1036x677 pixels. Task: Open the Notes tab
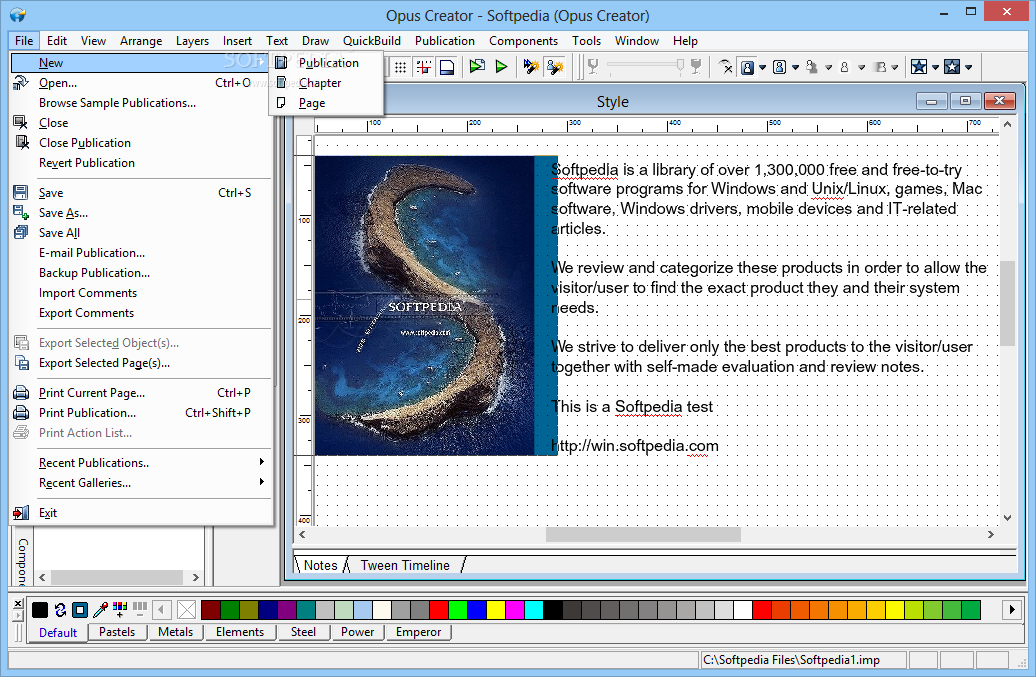[320, 565]
